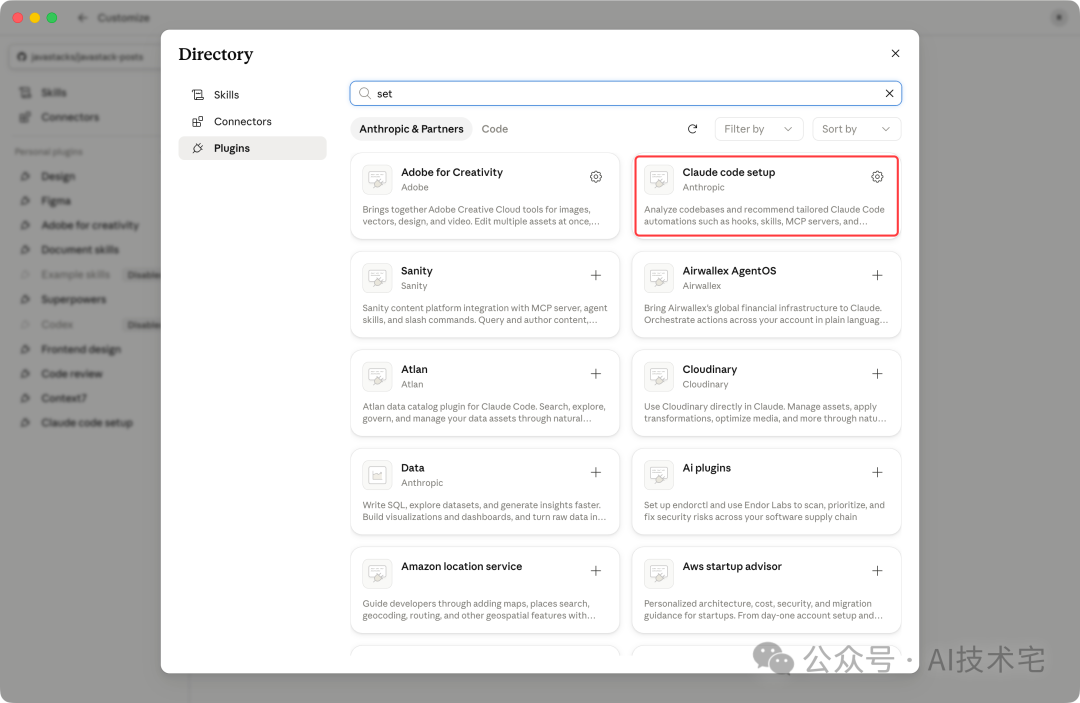Click the Amazon location service thumbnail
Image resolution: width=1080 pixels, height=703 pixels.
377,574
